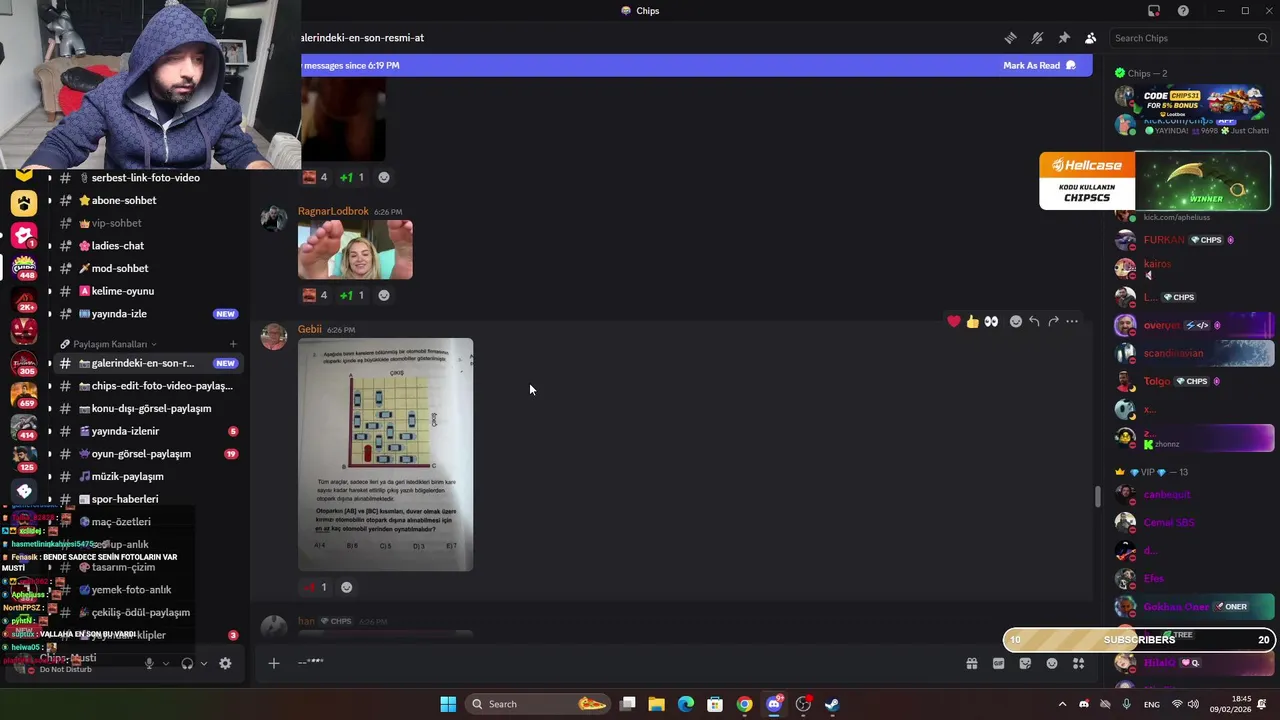Open attachment plus button in message box
The width and height of the screenshot is (1280, 720).
point(273,663)
